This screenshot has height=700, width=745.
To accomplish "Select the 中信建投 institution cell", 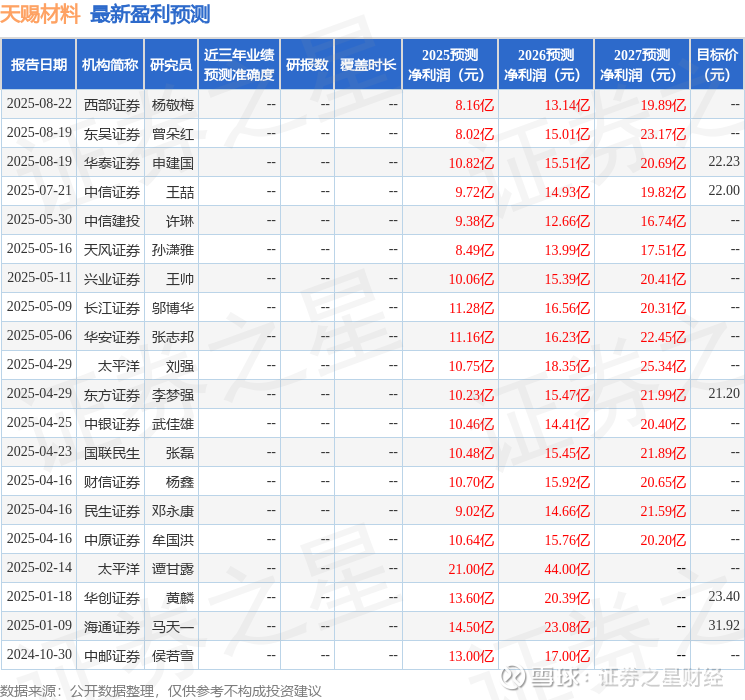I will tap(112, 221).
